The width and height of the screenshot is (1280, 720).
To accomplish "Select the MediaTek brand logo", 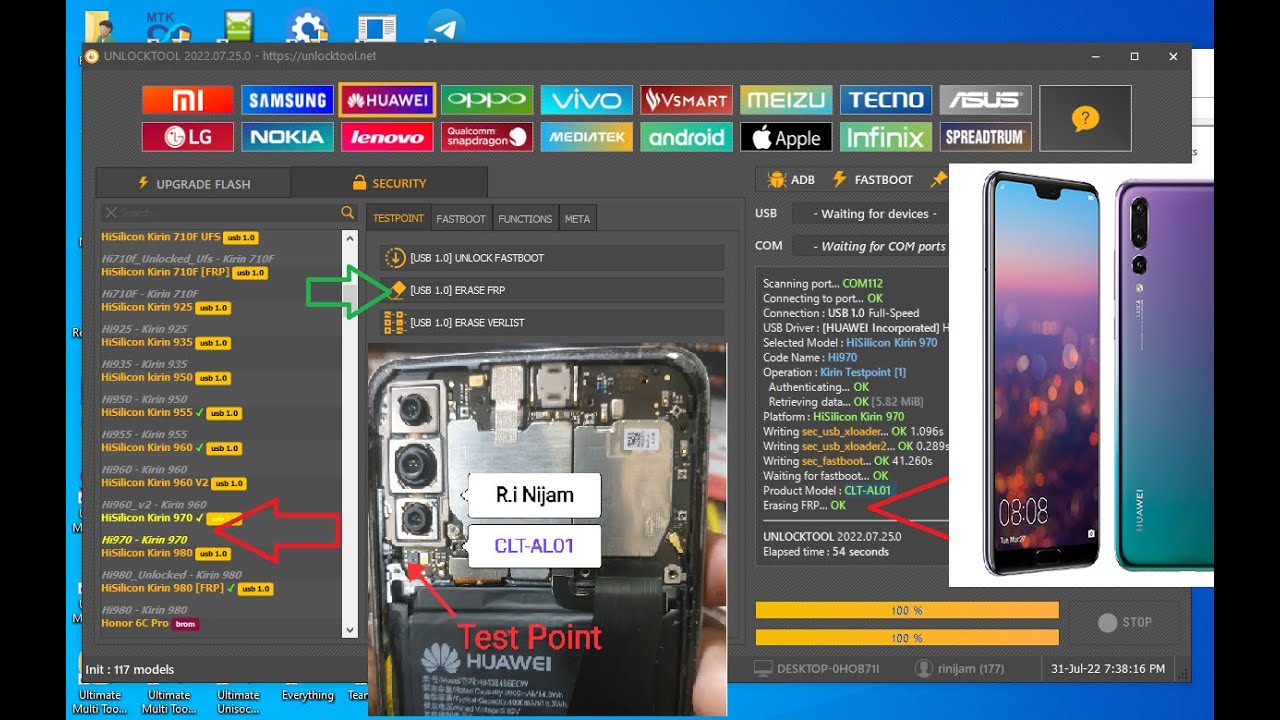I will (587, 137).
